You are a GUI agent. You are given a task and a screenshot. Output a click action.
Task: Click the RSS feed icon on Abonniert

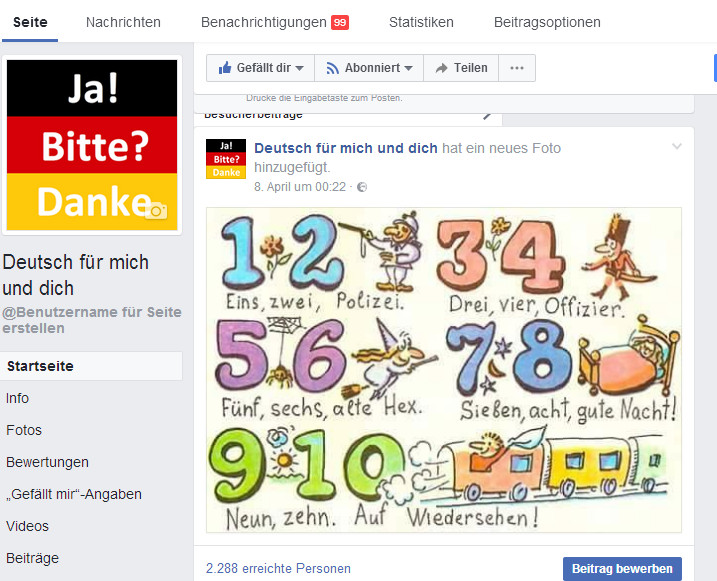coord(332,68)
